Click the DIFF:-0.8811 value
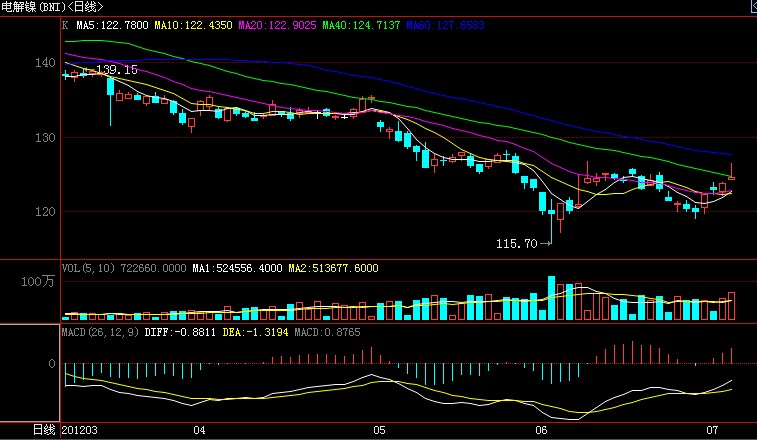The height and width of the screenshot is (440, 757). point(180,332)
